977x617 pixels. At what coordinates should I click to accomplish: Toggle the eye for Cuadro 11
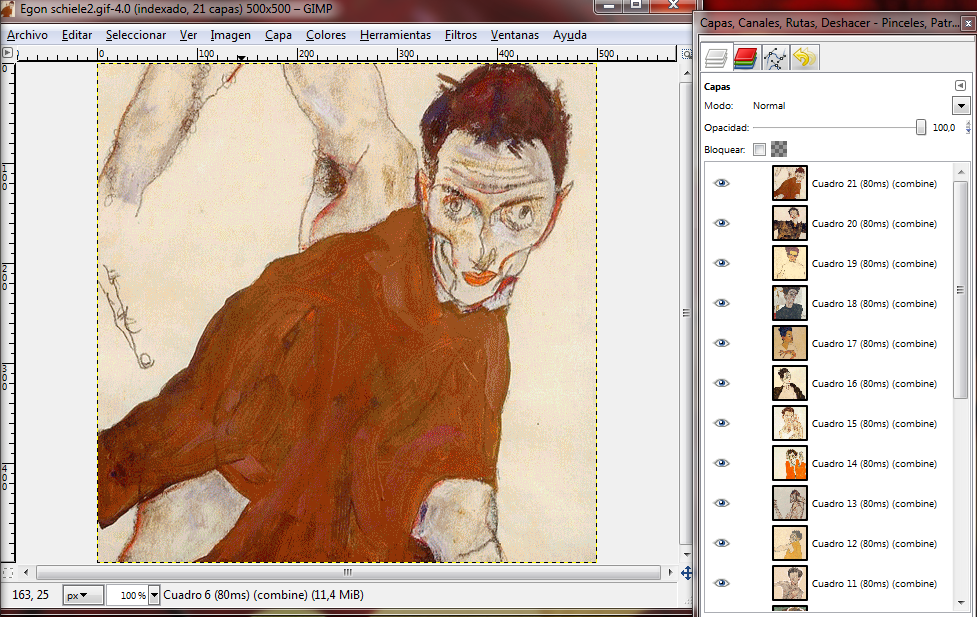click(722, 583)
